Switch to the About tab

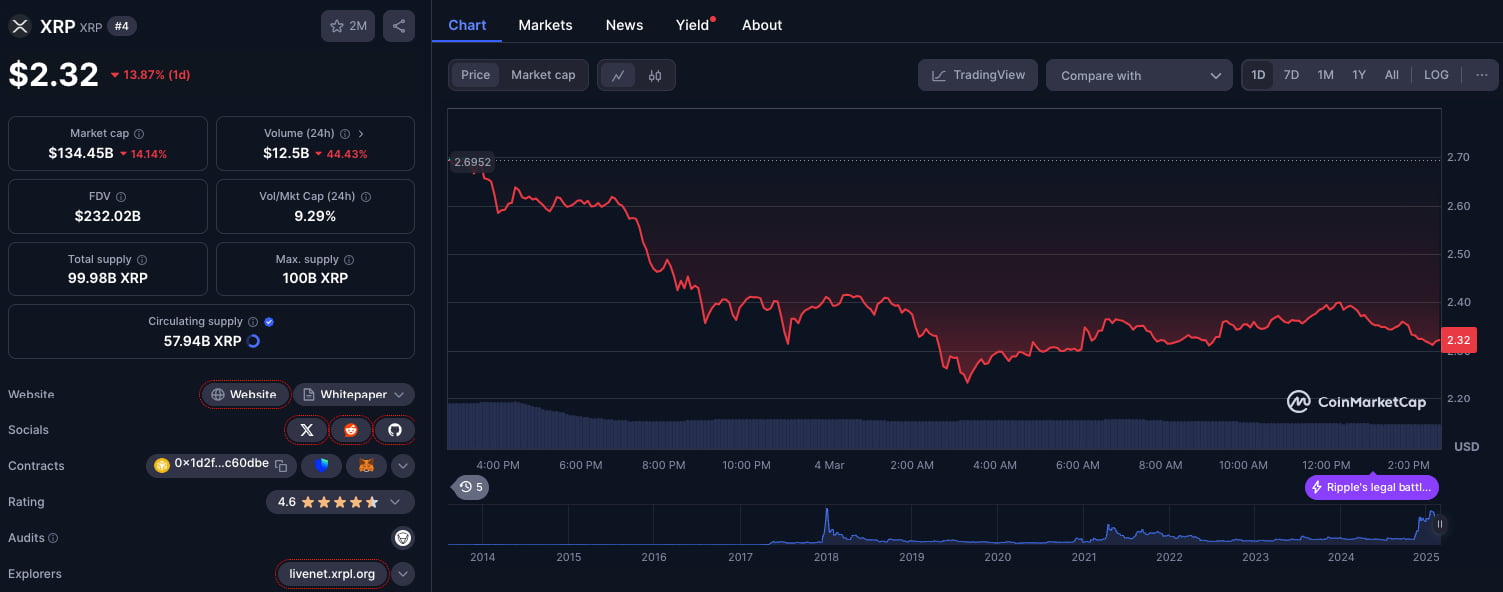tap(762, 25)
